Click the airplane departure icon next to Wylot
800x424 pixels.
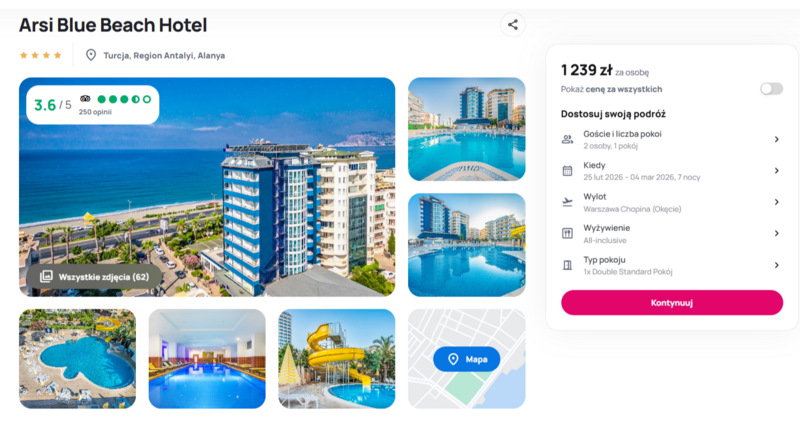pyautogui.click(x=567, y=202)
